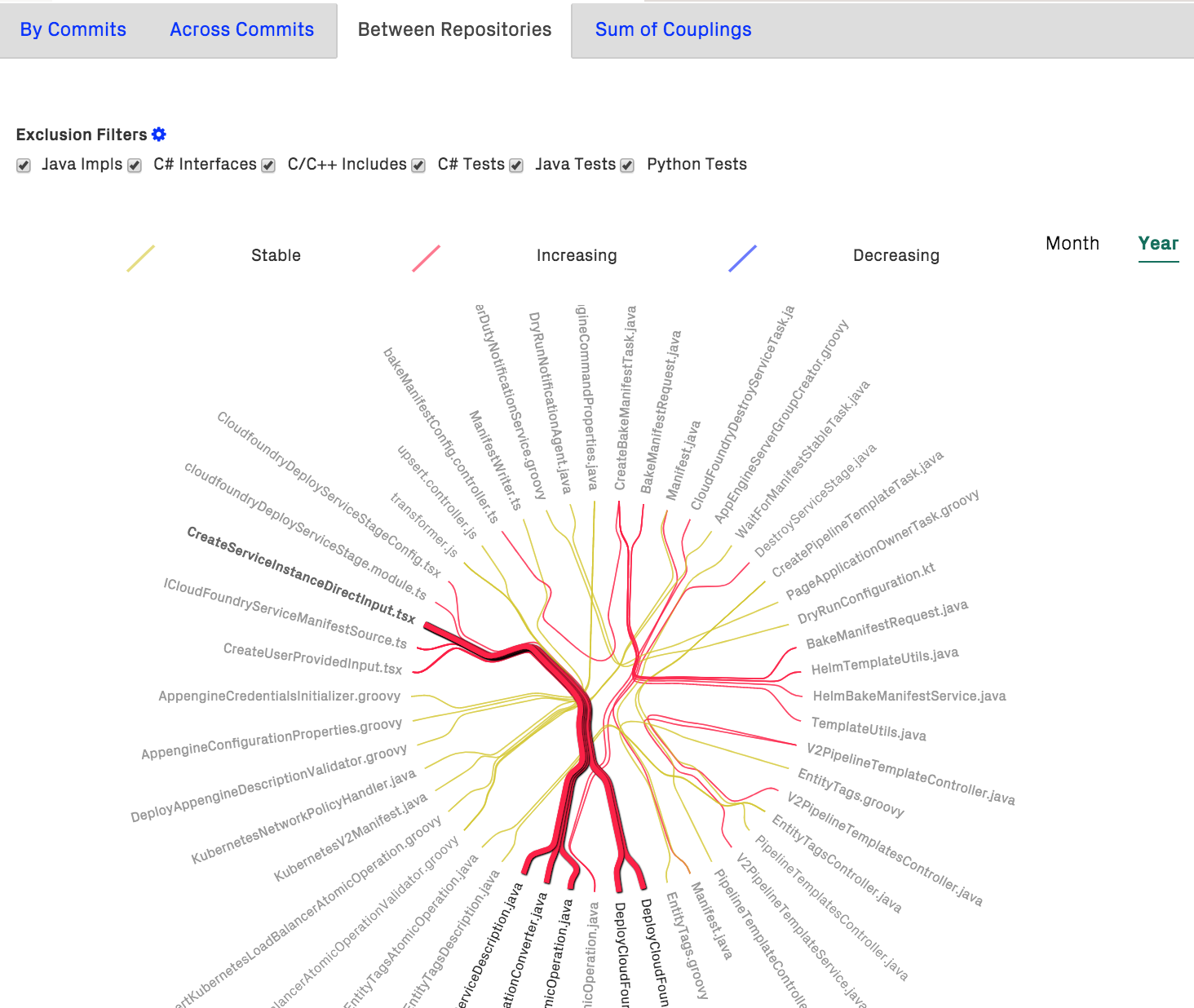Select EntityTags.groovy node on right
Screen dimensions: 1194x1008
pos(851,793)
